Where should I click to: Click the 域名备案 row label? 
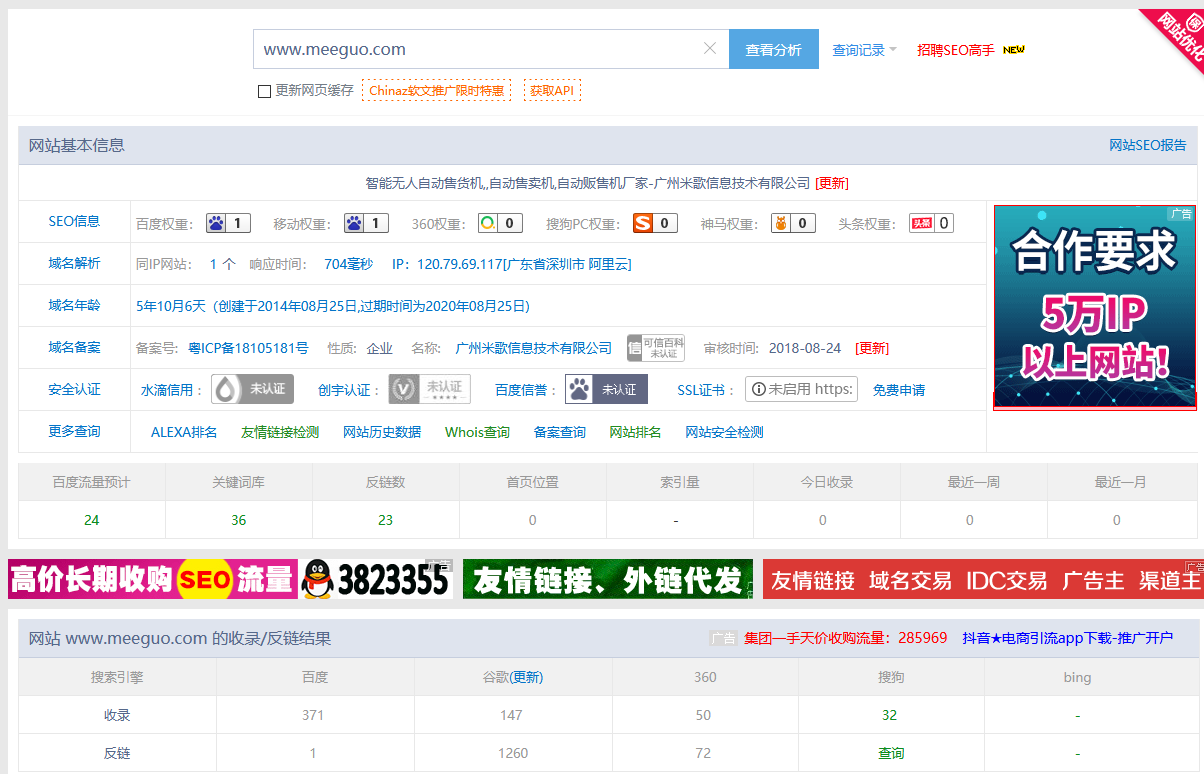[75, 347]
